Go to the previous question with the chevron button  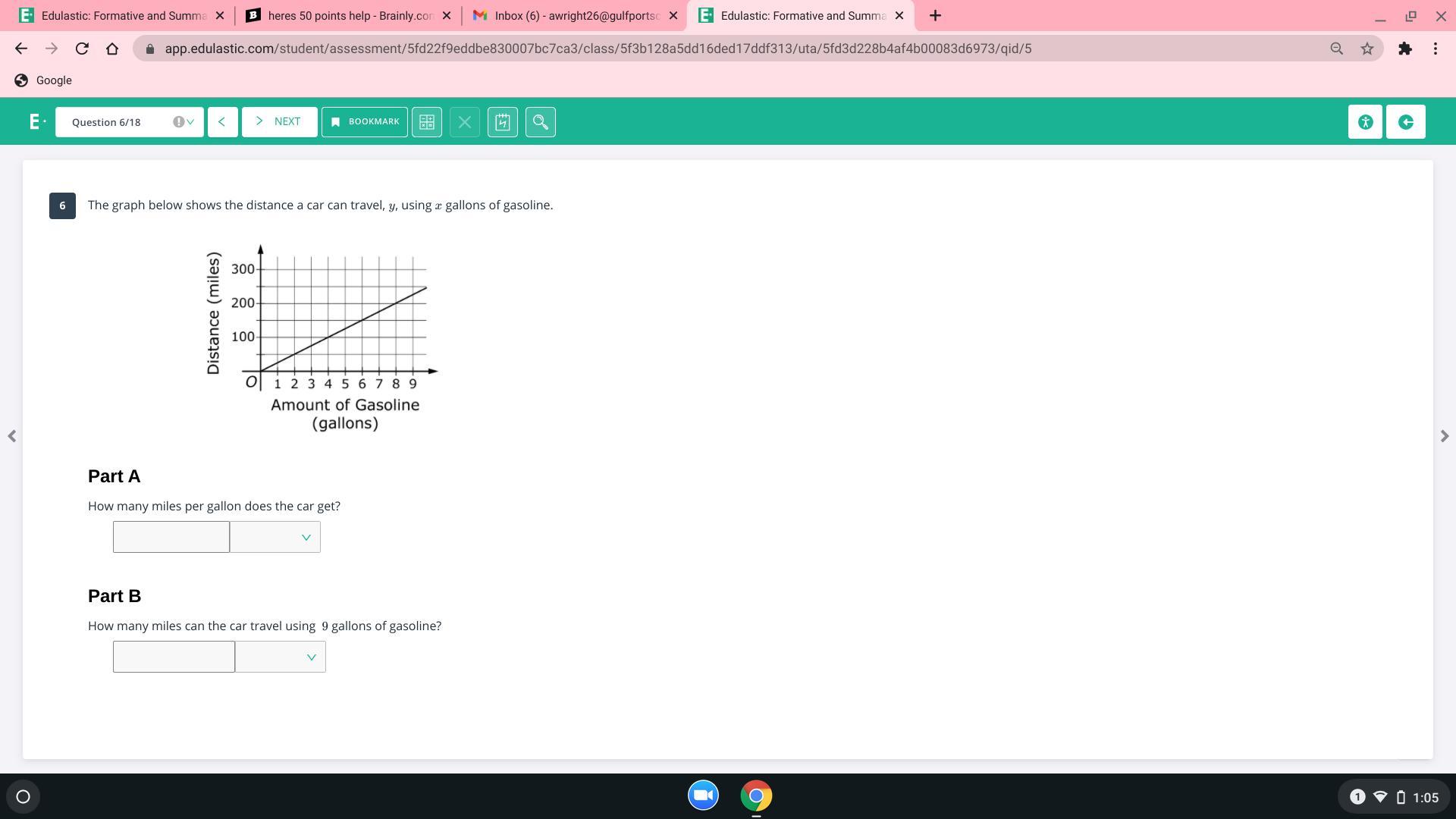coord(222,122)
